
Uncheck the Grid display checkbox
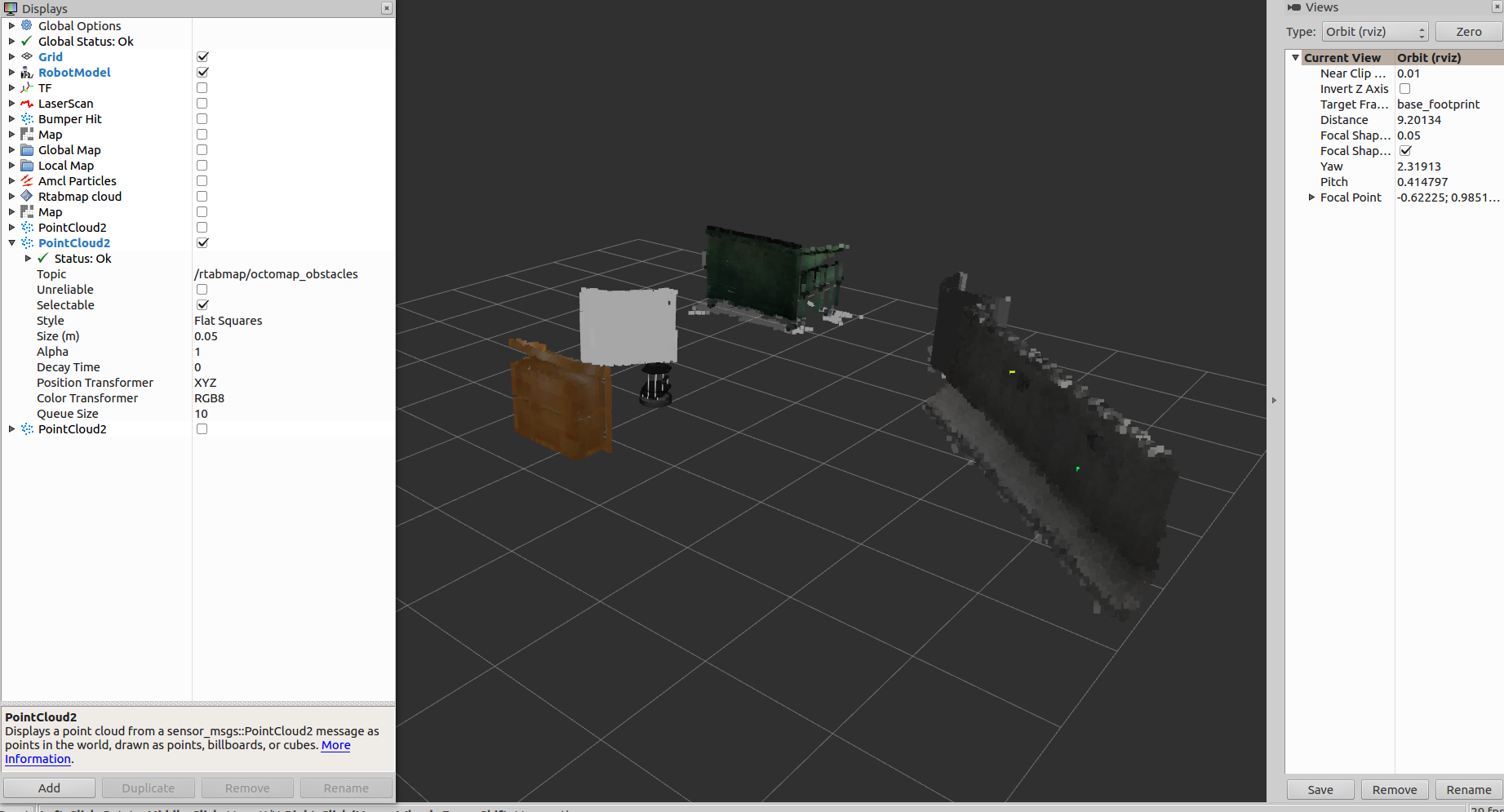tap(202, 56)
